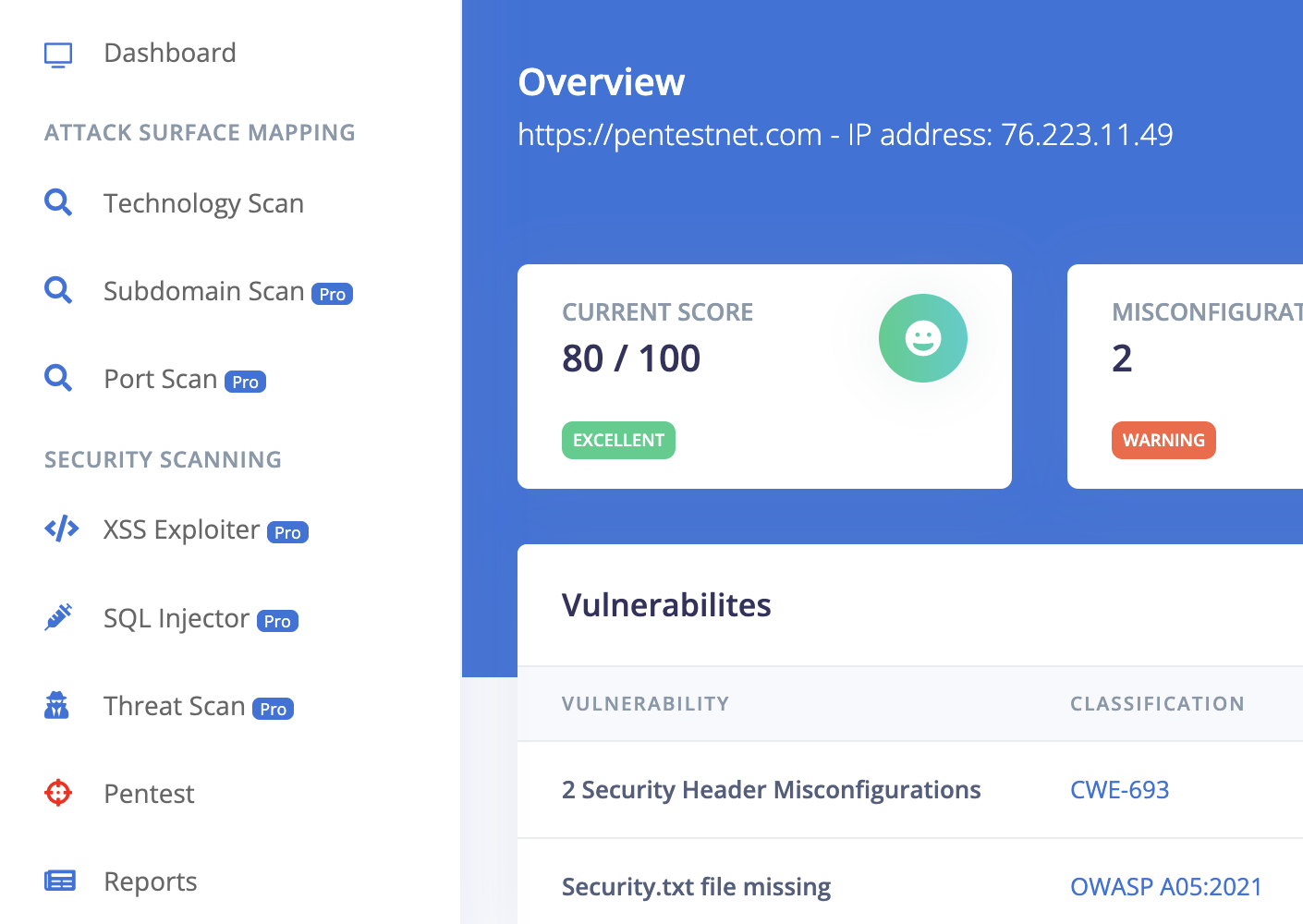Click the Threat Scan spy icon

point(57,705)
